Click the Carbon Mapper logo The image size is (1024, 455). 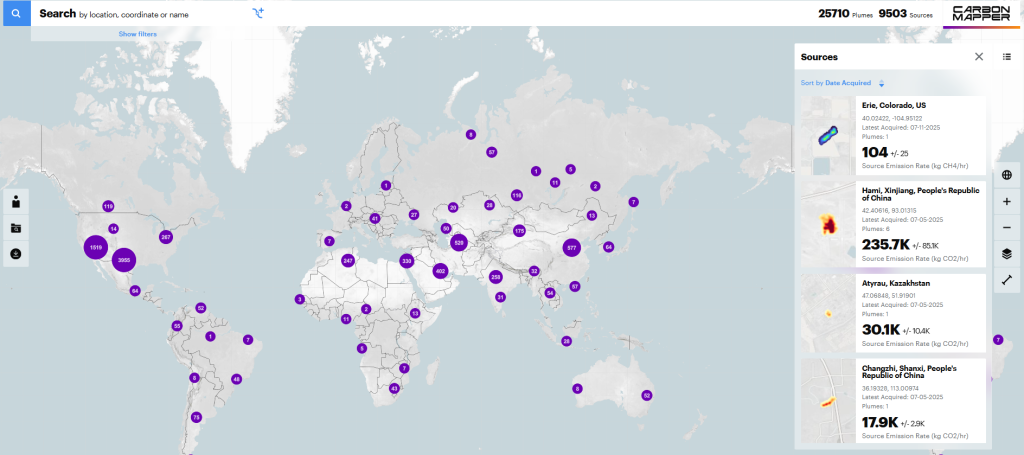(980, 13)
